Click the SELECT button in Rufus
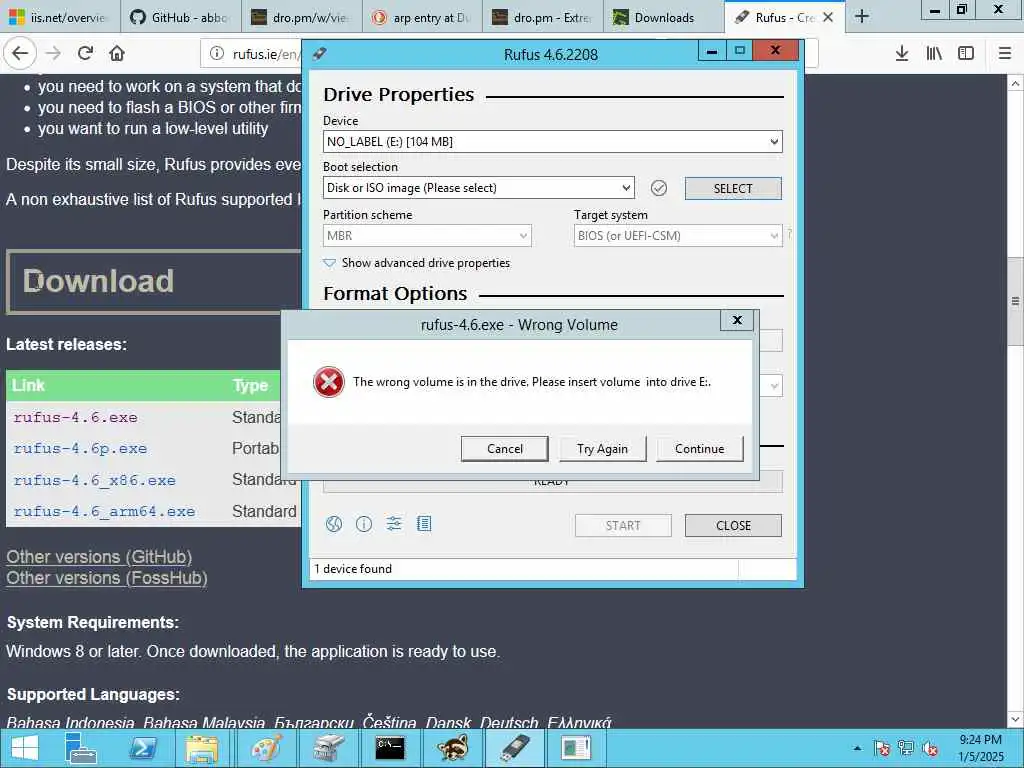This screenshot has width=1024, height=768. coord(733,189)
